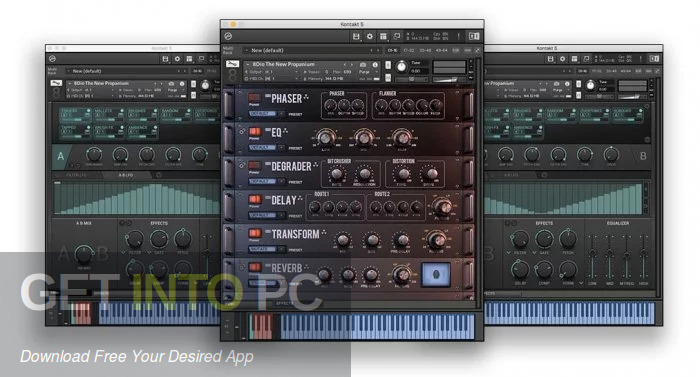Click the NI logo in left Kontakt window

[x=52, y=59]
